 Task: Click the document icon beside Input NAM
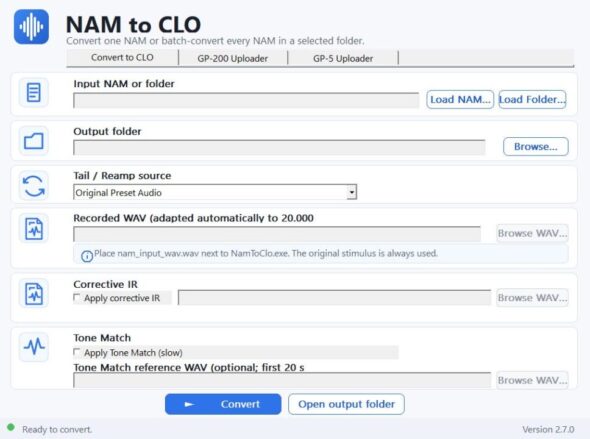(33, 92)
